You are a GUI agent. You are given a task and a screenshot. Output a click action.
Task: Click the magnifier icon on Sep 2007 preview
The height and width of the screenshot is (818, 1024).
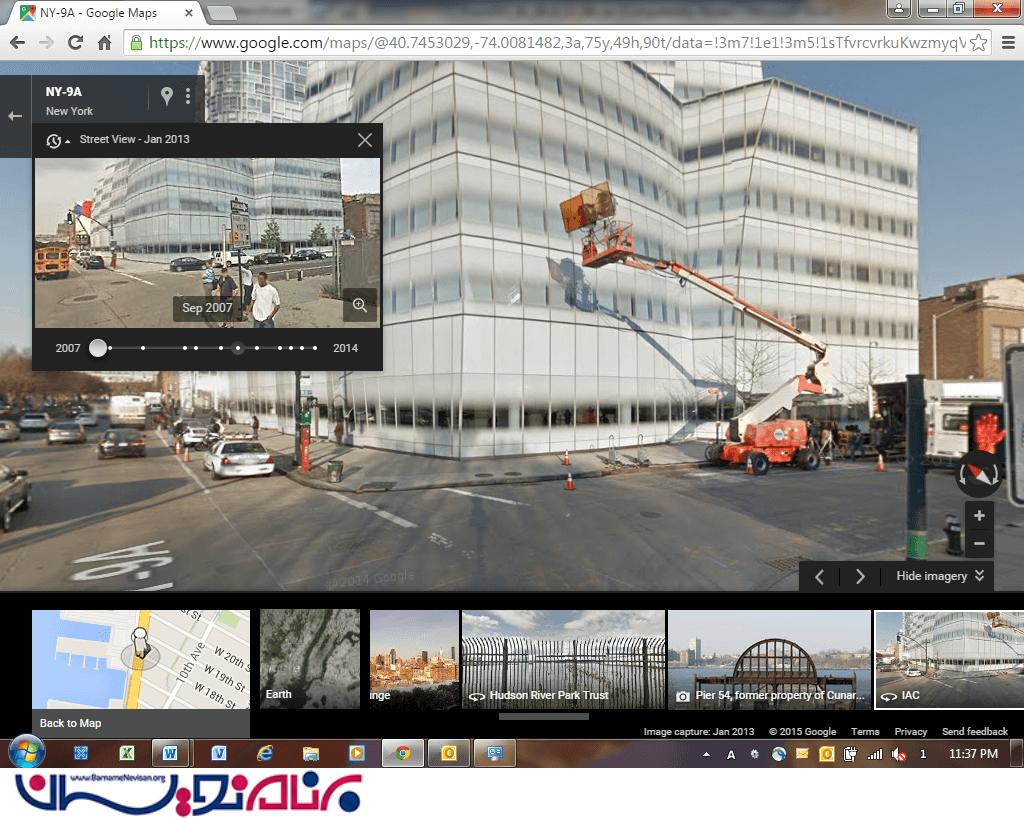coord(359,306)
